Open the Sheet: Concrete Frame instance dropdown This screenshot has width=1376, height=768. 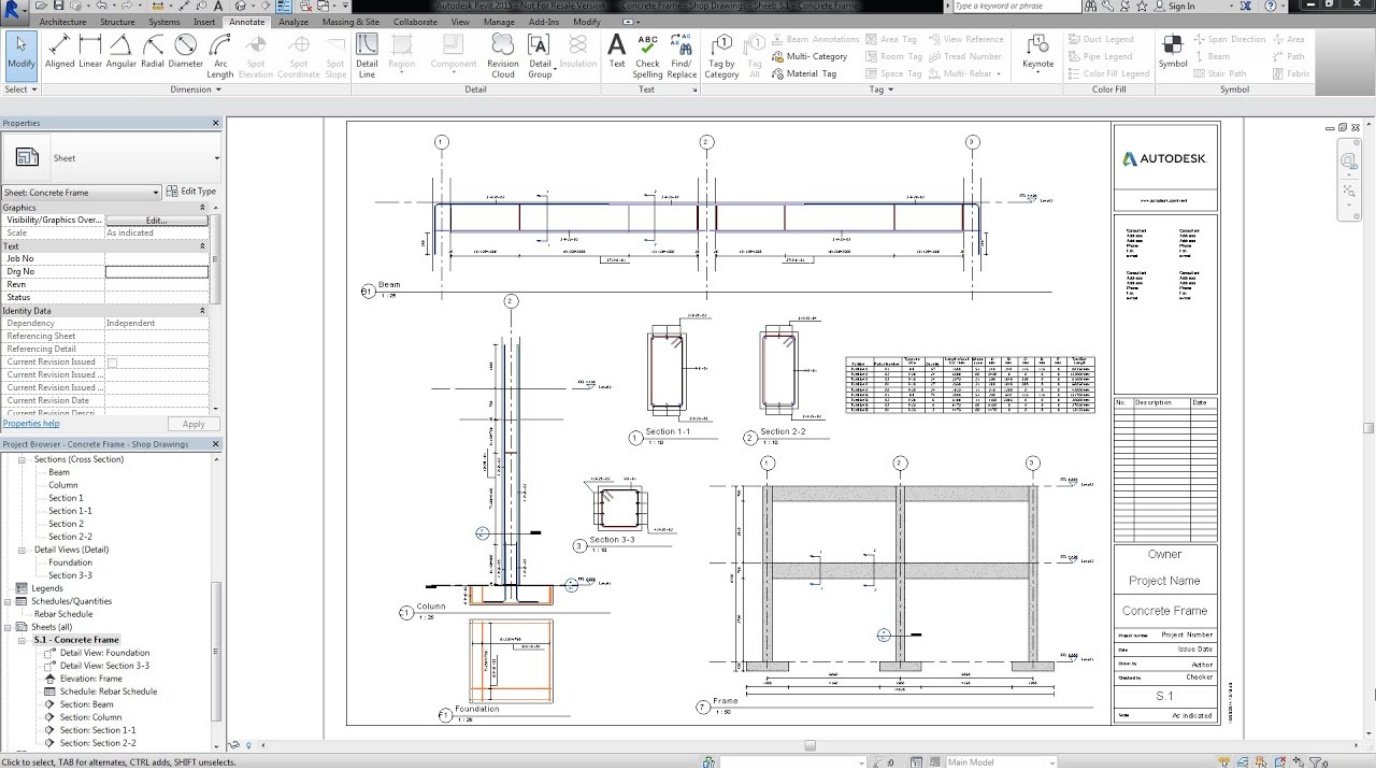click(x=81, y=192)
